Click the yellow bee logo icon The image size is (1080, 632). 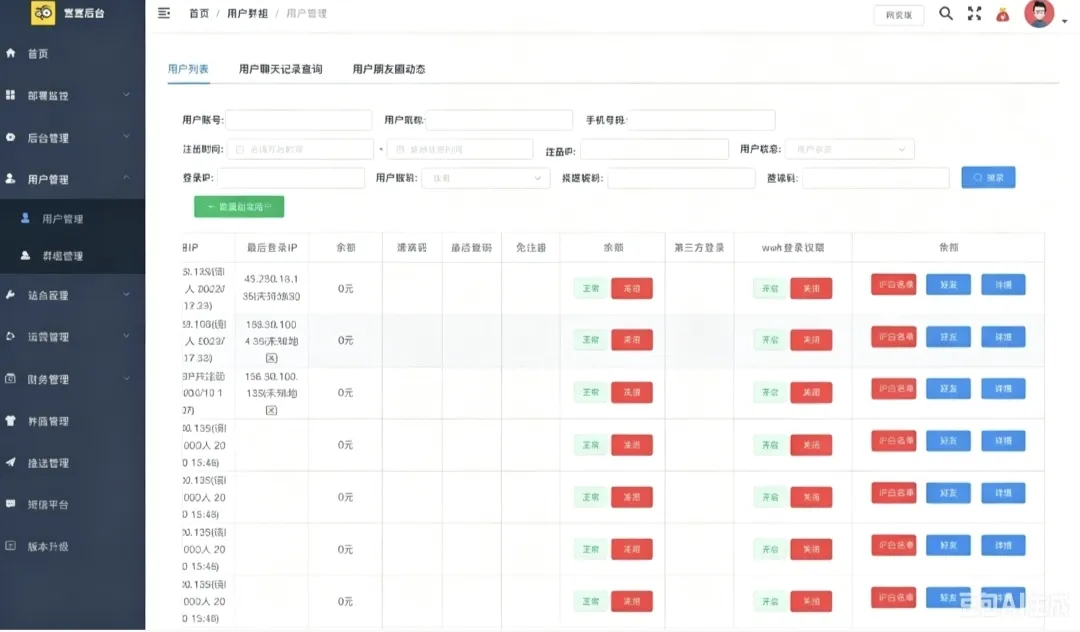click(43, 12)
